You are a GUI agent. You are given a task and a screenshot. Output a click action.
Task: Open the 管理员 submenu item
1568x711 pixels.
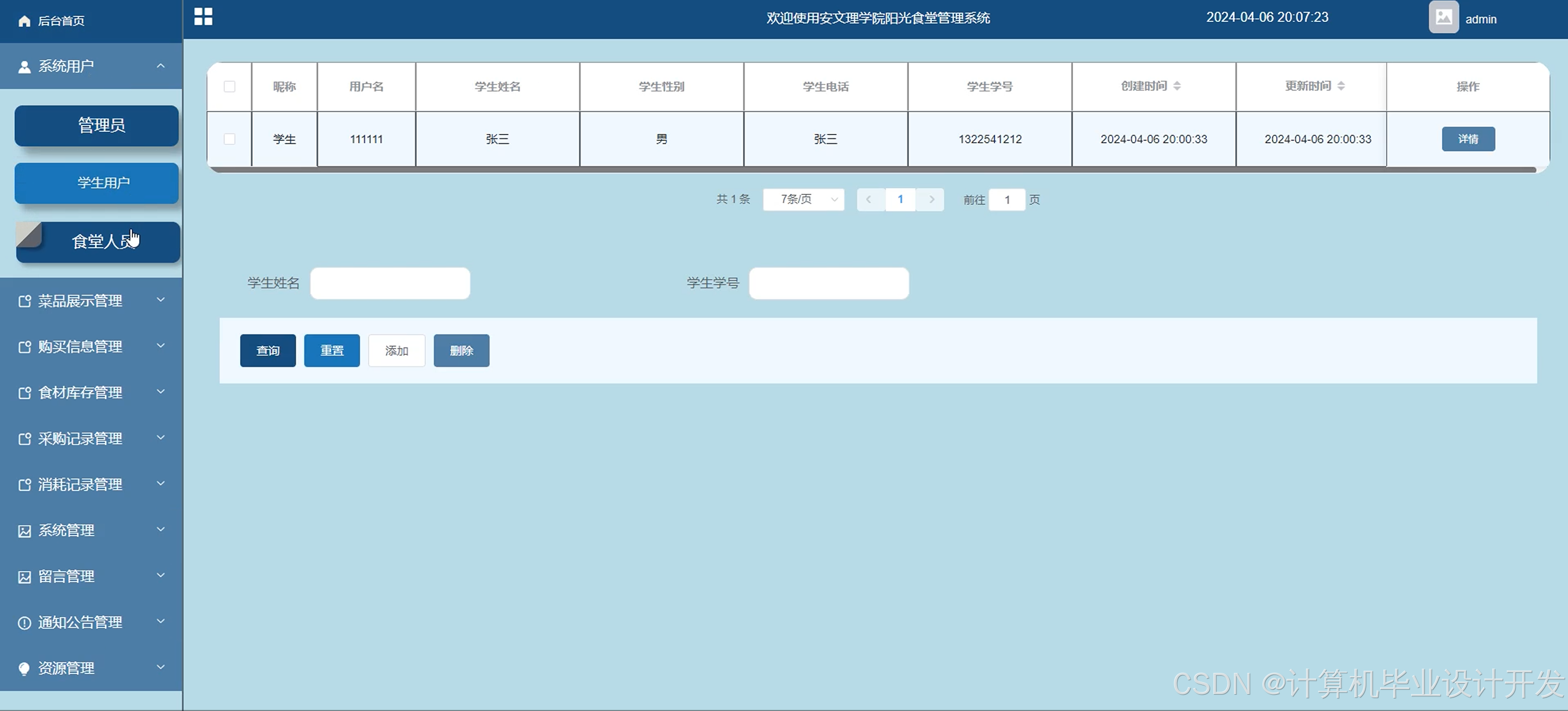click(x=97, y=125)
